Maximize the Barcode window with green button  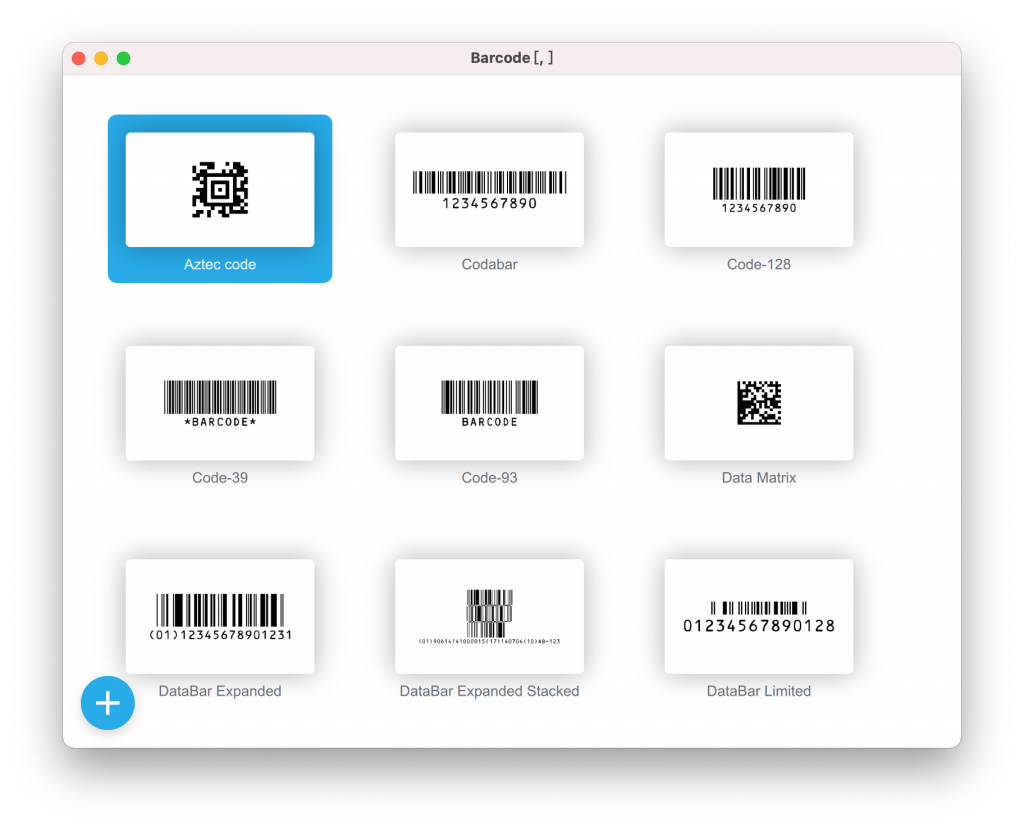(123, 58)
